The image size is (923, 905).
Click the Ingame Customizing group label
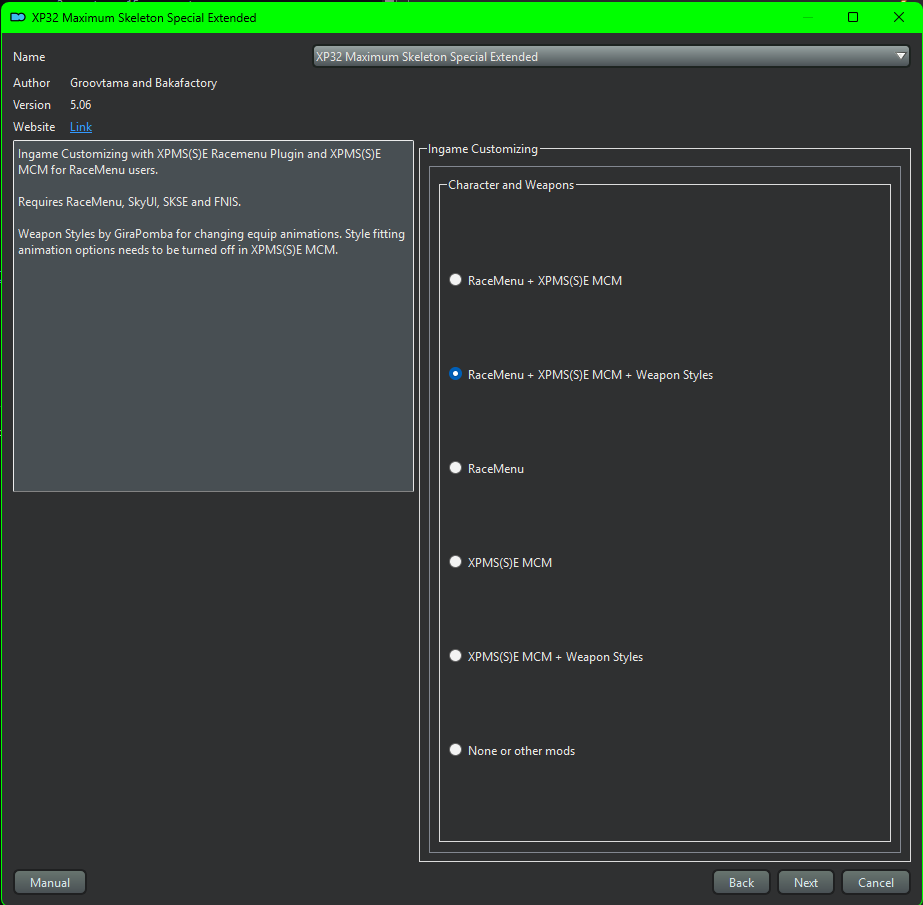tap(483, 149)
